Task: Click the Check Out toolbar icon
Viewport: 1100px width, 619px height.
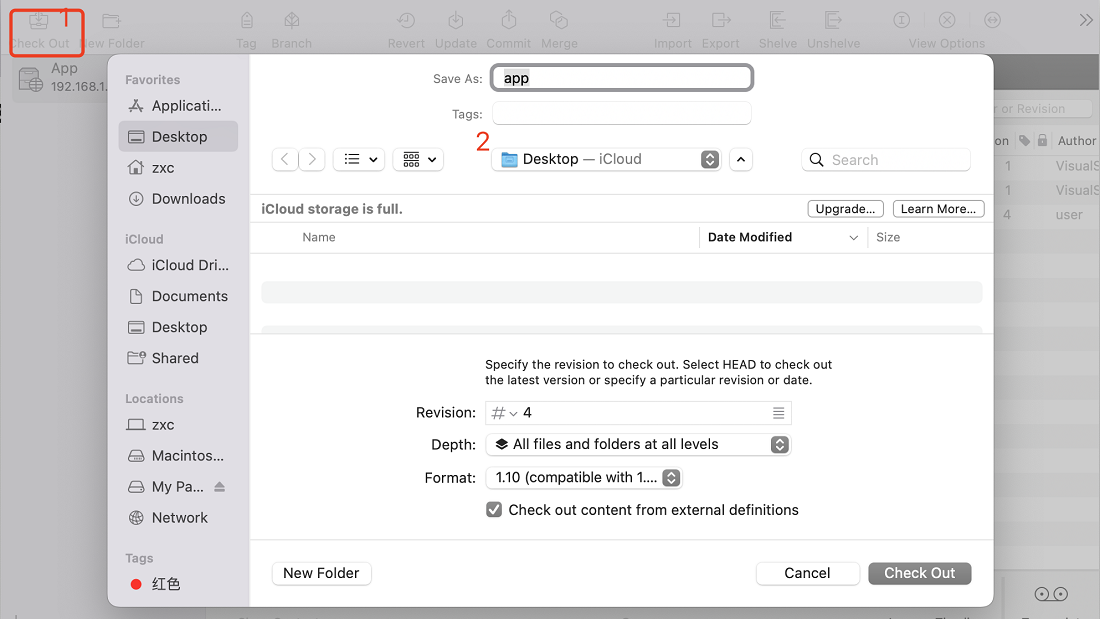Action: point(39,21)
